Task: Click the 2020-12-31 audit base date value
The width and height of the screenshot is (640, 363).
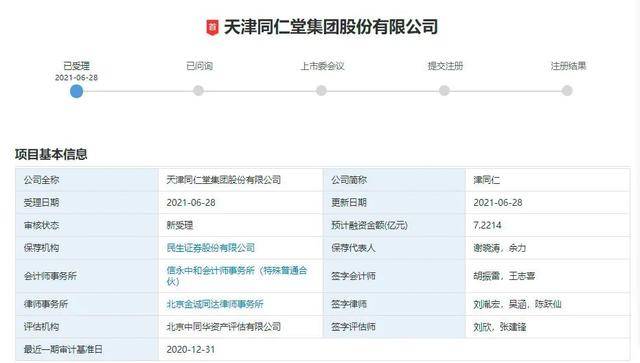Action: coord(191,349)
